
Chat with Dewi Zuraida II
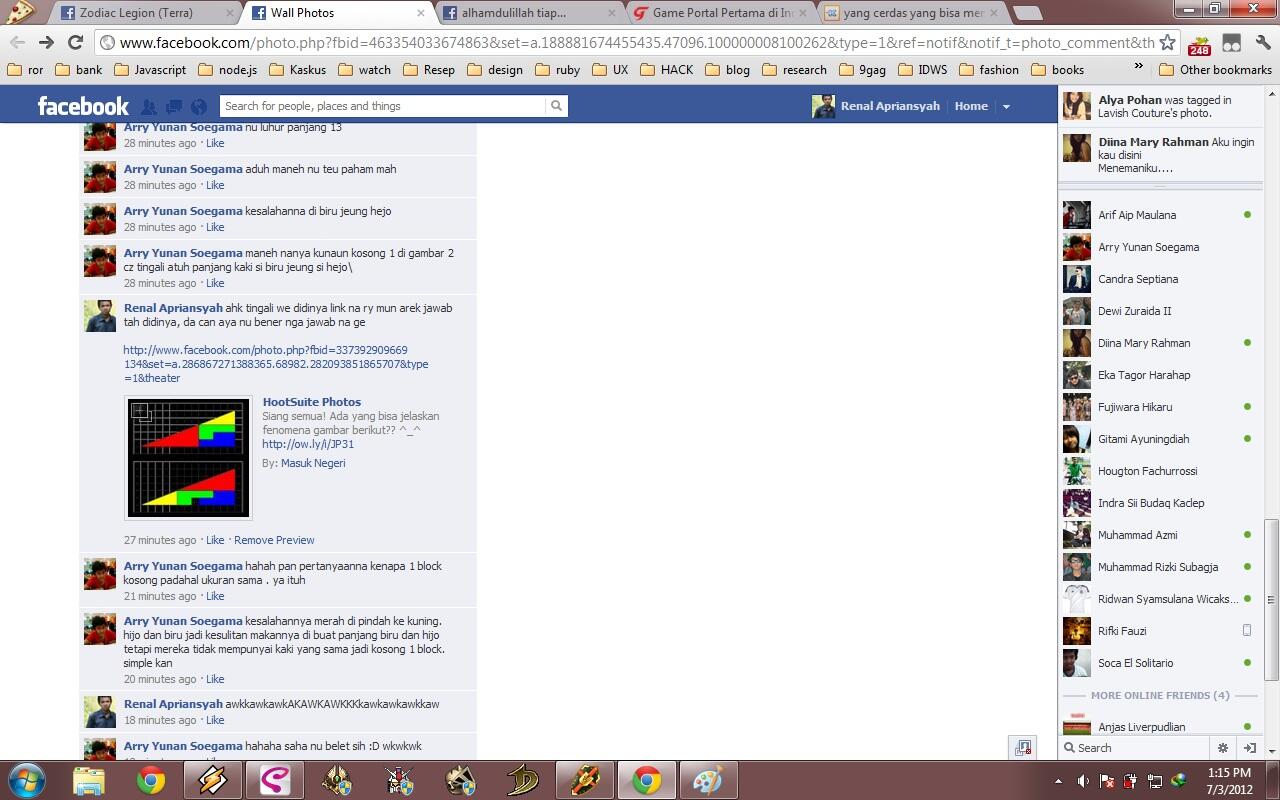pyautogui.click(x=1159, y=311)
